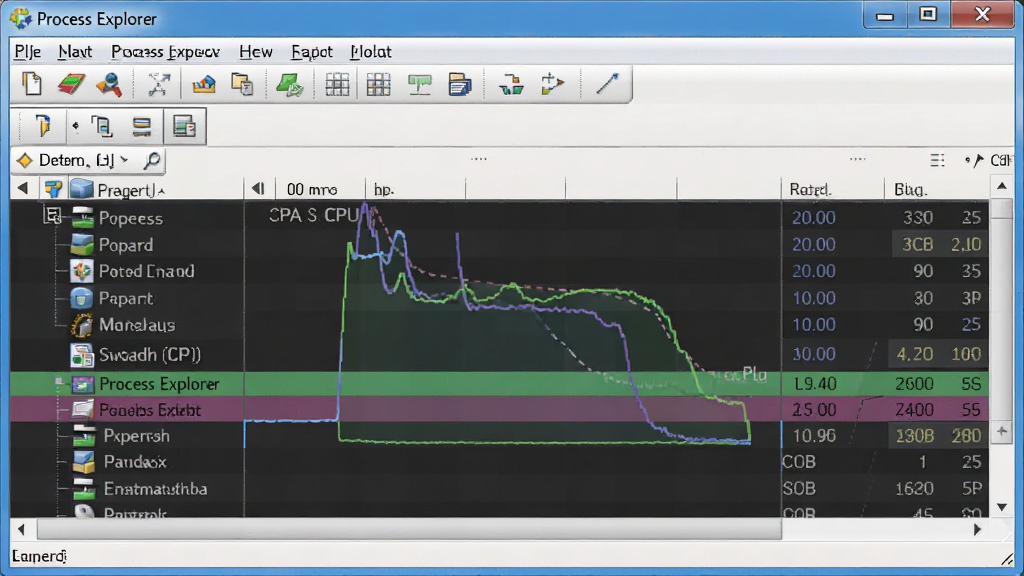
Task: Click the crossed arrows toolbar icon
Action: point(158,84)
